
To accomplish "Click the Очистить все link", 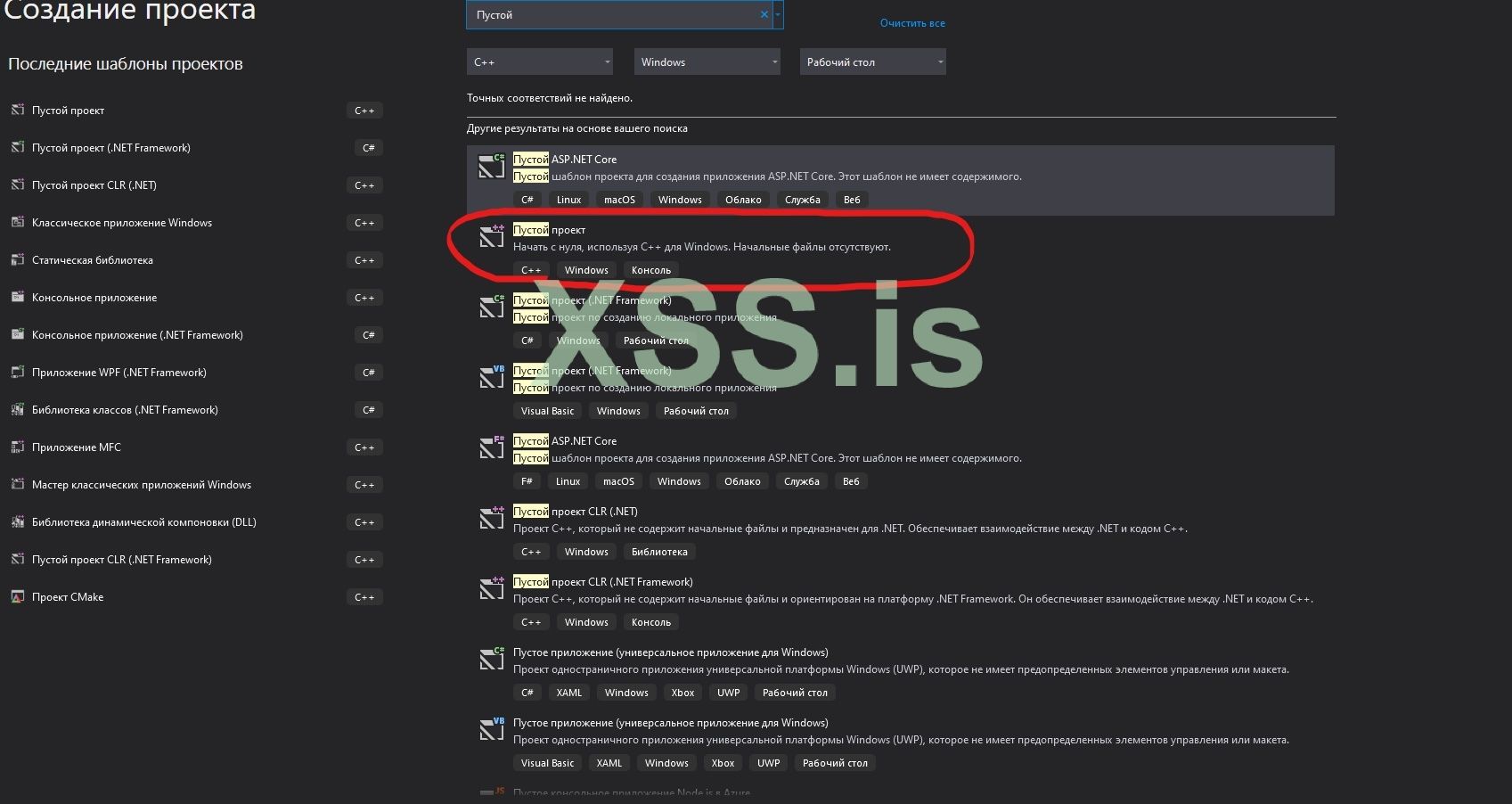I will [912, 23].
